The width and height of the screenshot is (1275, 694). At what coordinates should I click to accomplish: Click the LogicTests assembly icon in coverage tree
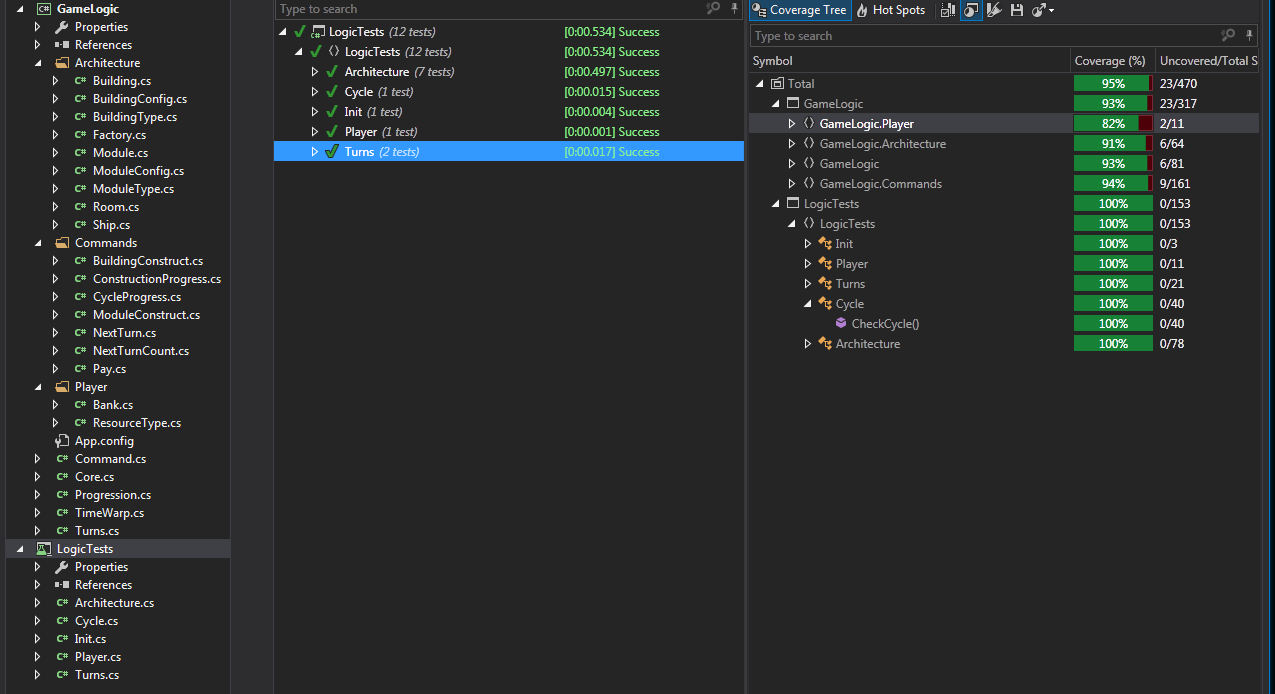[793, 203]
